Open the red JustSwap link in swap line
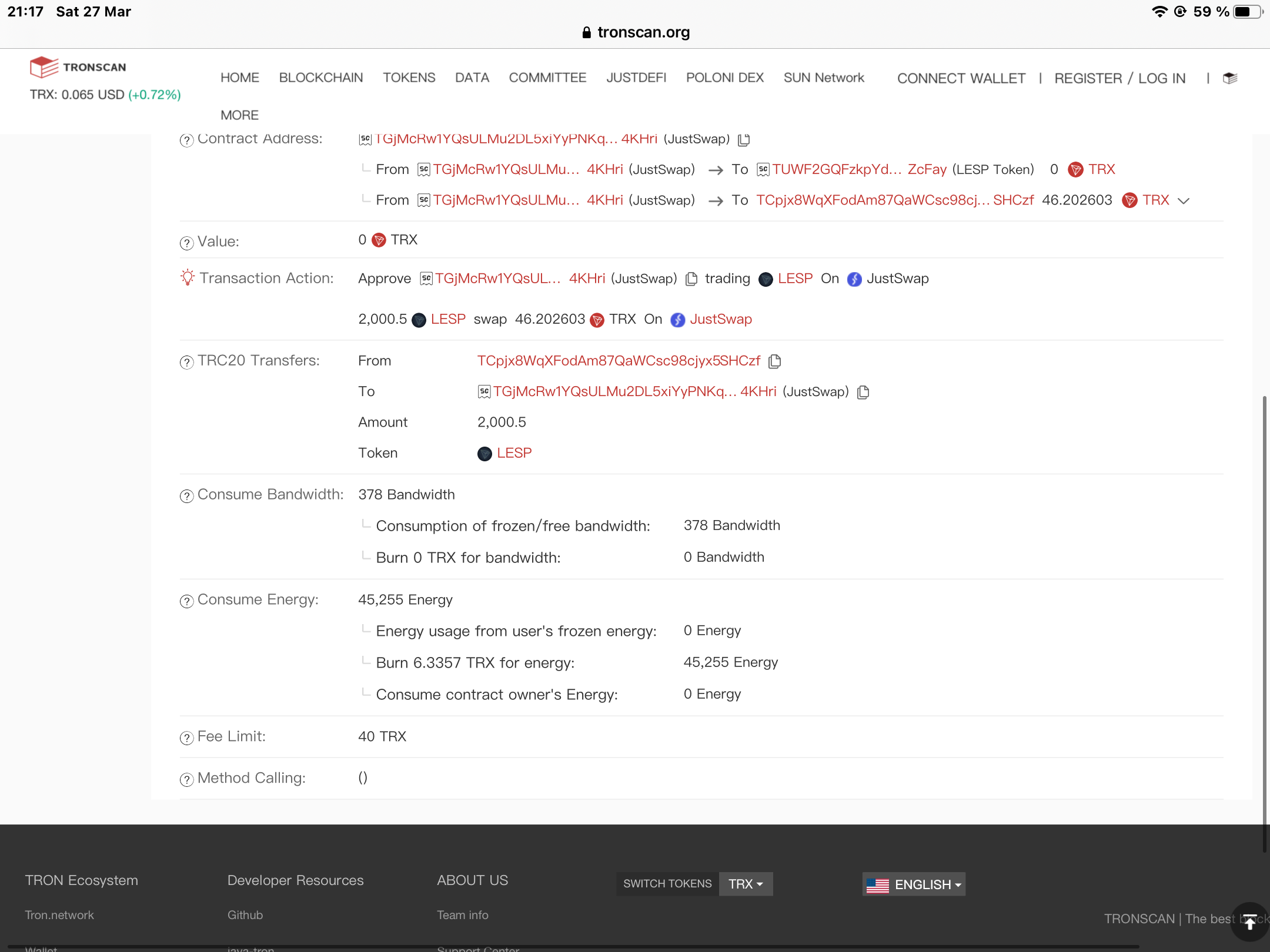Screen dimensions: 1270x952 720,319
